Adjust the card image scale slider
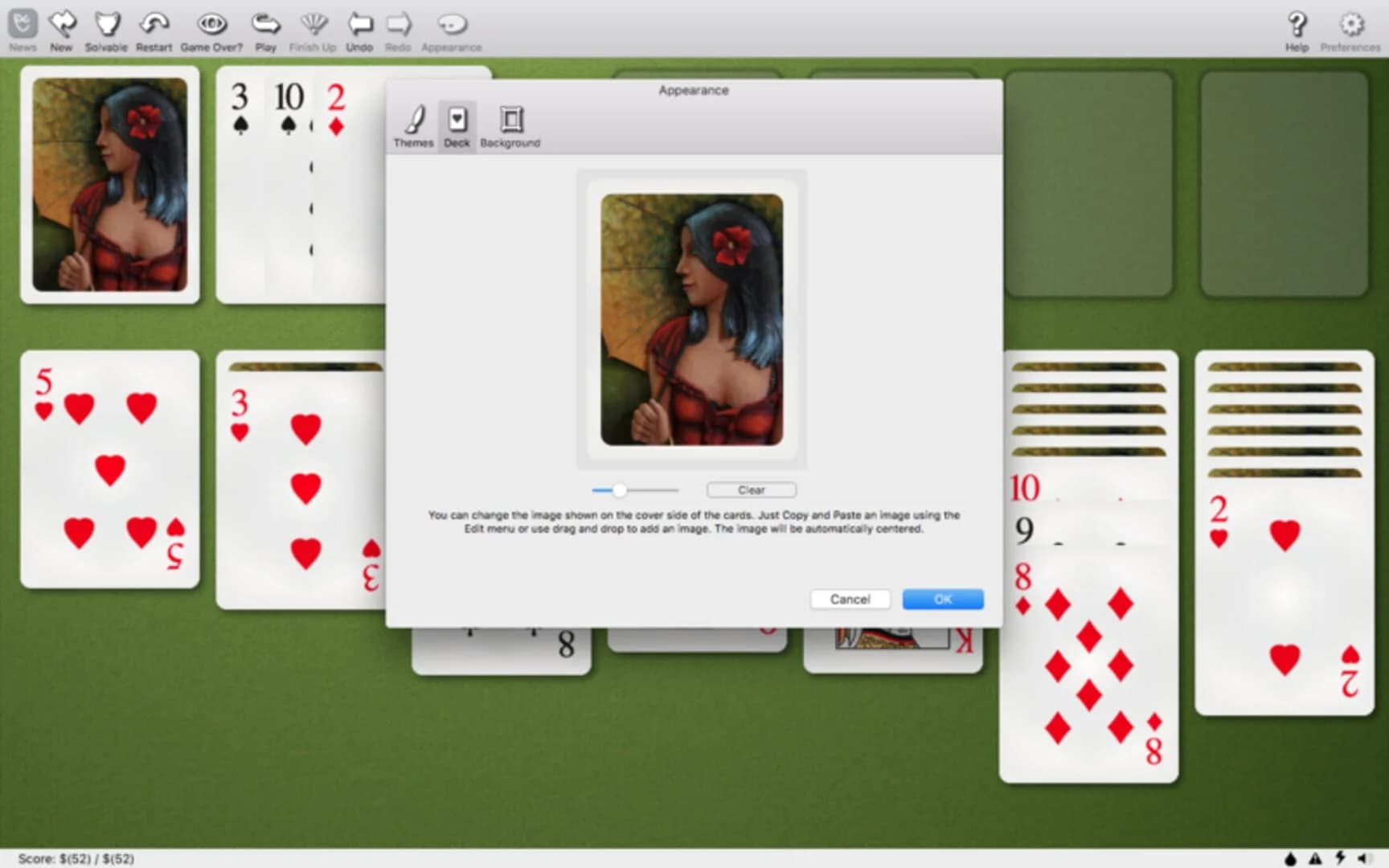The height and width of the screenshot is (868, 1389). point(619,489)
